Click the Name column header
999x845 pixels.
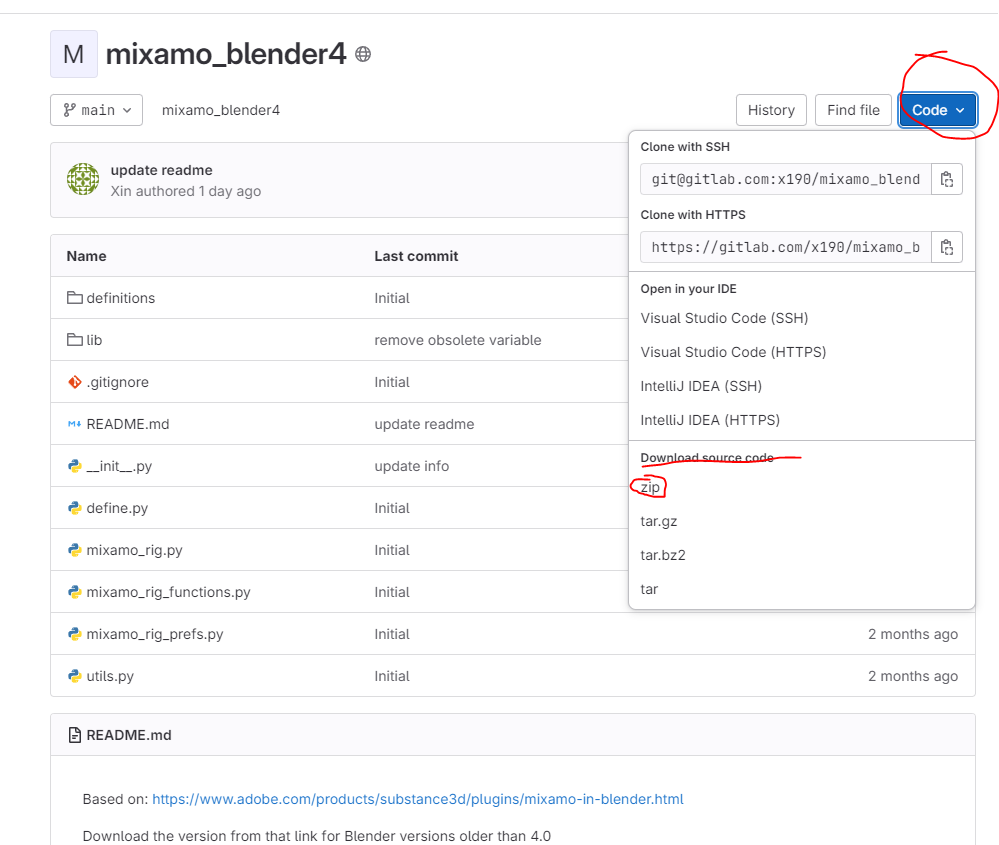click(x=86, y=256)
